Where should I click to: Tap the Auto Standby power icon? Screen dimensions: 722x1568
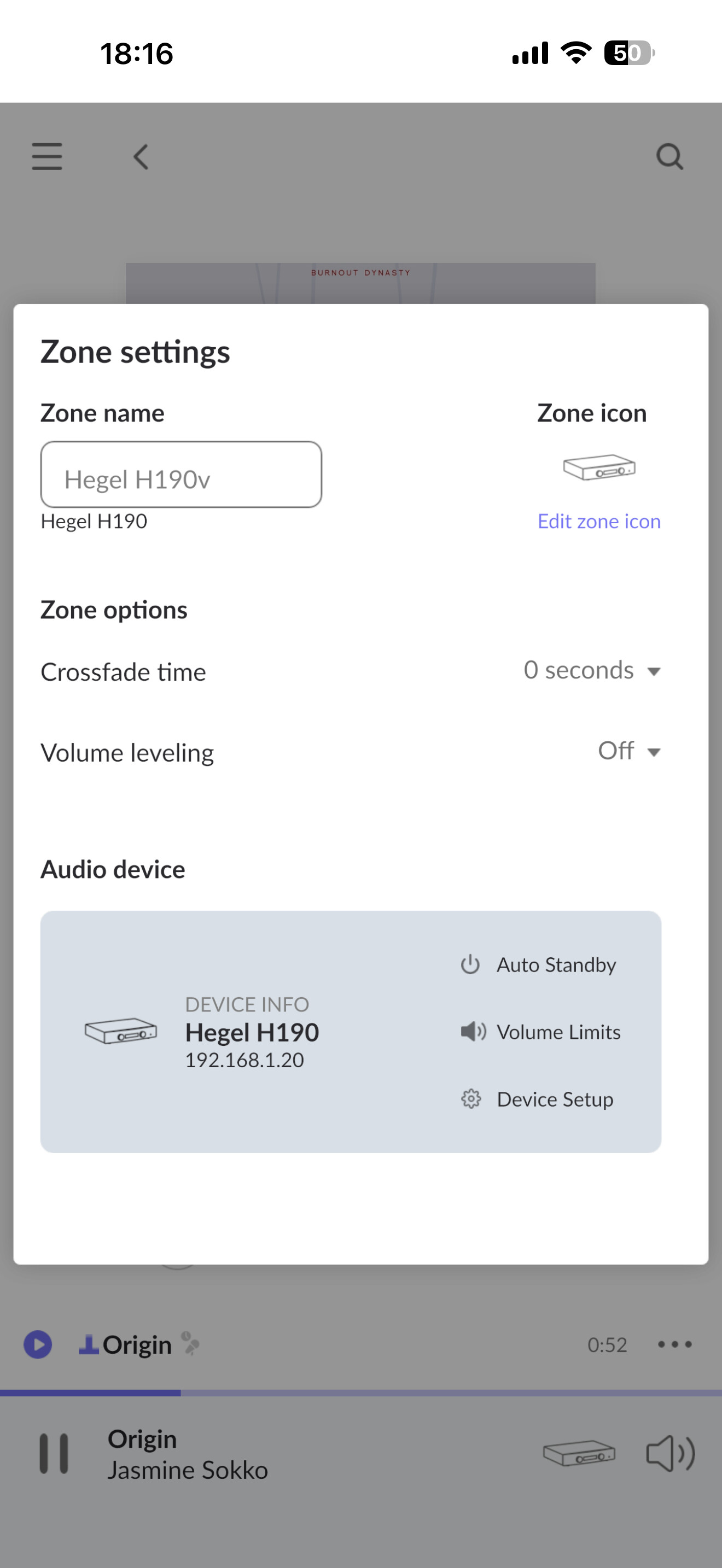pos(470,965)
